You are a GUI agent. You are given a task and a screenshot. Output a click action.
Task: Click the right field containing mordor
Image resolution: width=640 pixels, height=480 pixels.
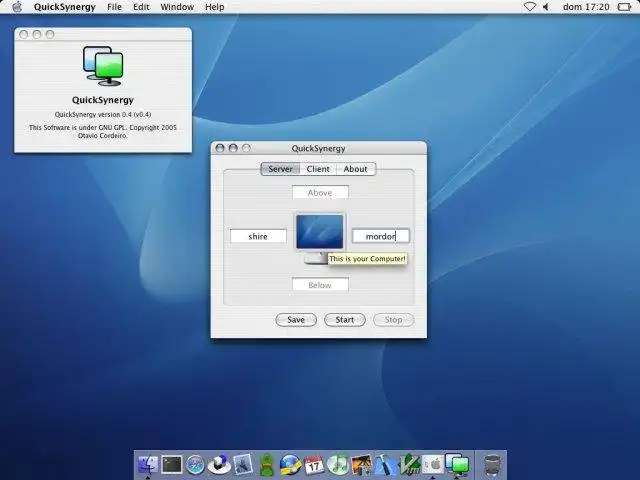[381, 236]
